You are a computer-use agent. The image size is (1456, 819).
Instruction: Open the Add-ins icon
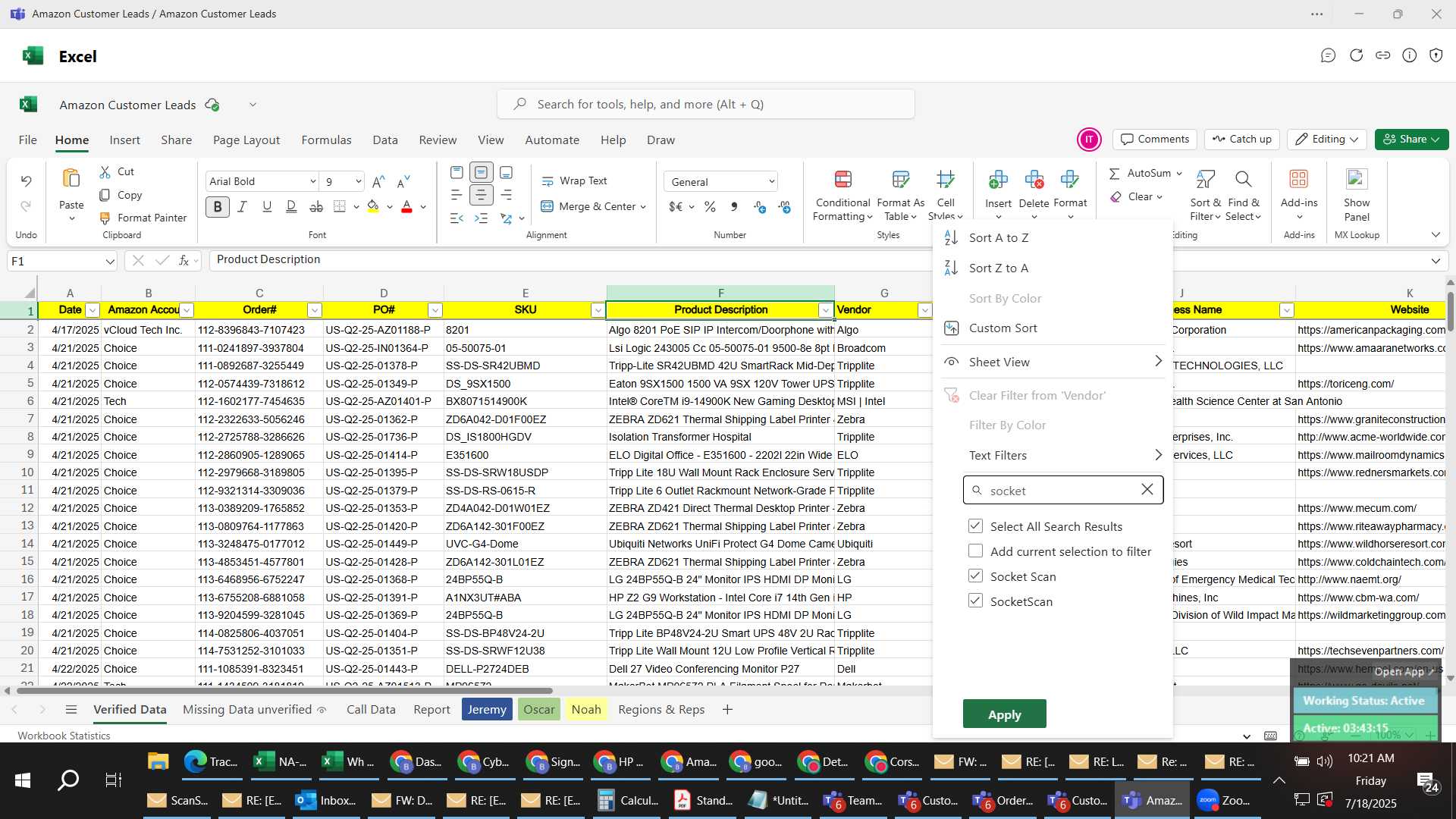coord(1299,179)
